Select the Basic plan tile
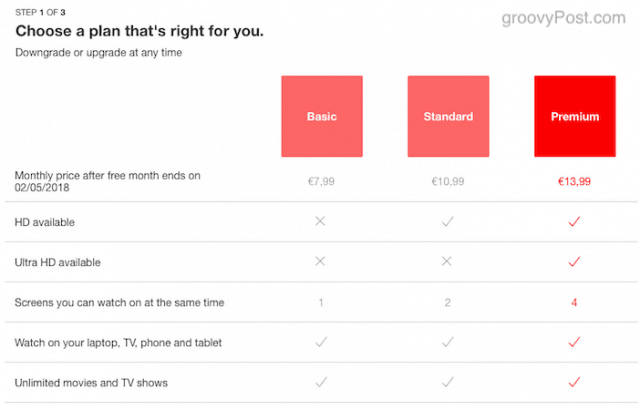Image resolution: width=640 pixels, height=410 pixels. pos(322,116)
